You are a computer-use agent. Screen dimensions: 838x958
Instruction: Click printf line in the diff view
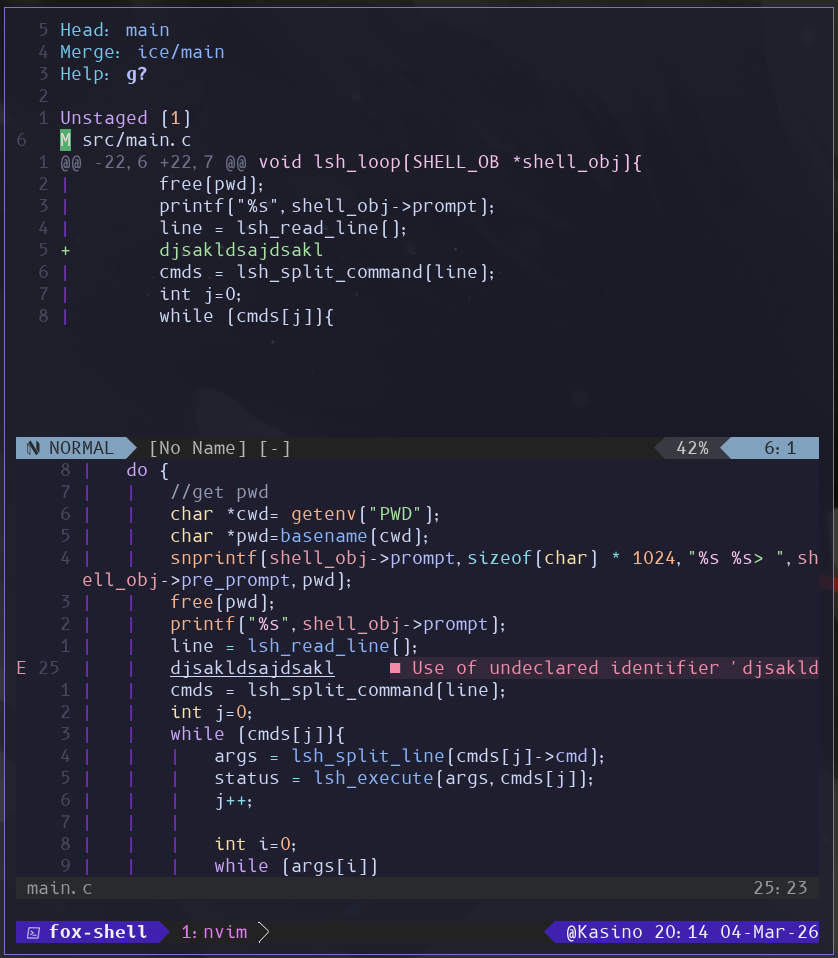pyautogui.click(x=327, y=206)
